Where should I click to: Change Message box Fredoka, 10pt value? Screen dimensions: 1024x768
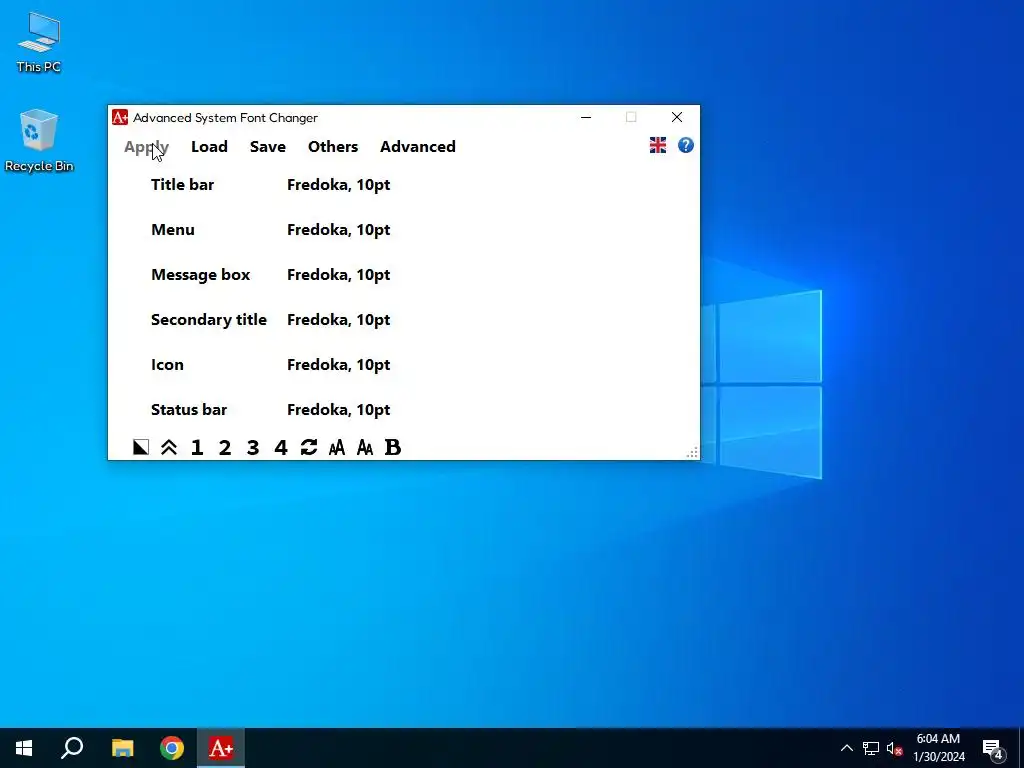click(x=338, y=275)
